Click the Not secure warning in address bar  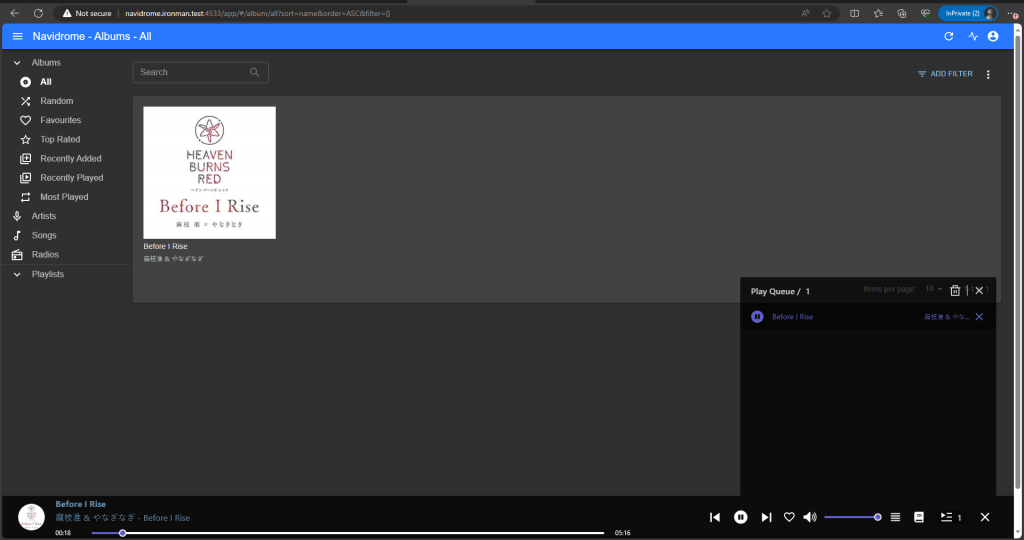click(87, 13)
